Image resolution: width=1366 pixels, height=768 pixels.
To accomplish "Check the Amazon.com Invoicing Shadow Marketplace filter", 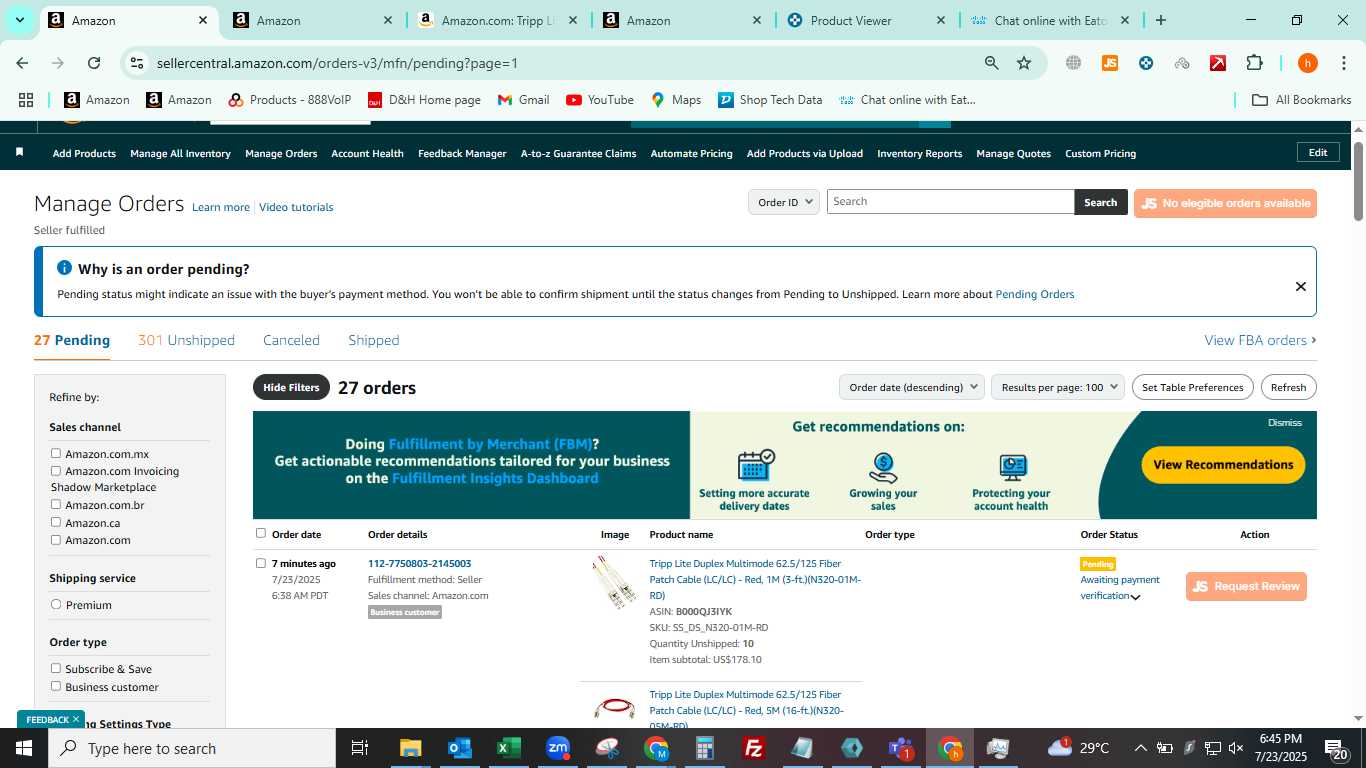I will pyautogui.click(x=56, y=470).
